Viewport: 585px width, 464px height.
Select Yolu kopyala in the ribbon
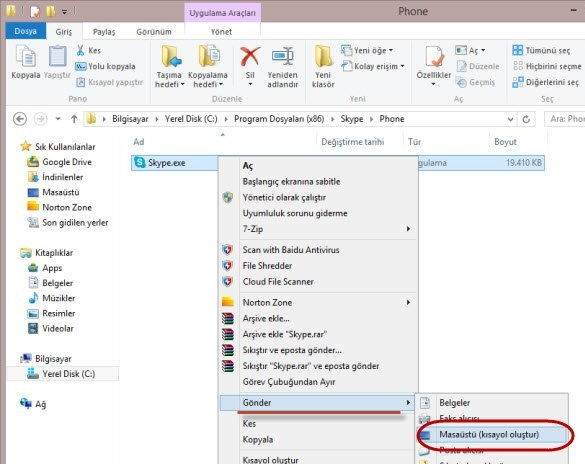pyautogui.click(x=106, y=66)
